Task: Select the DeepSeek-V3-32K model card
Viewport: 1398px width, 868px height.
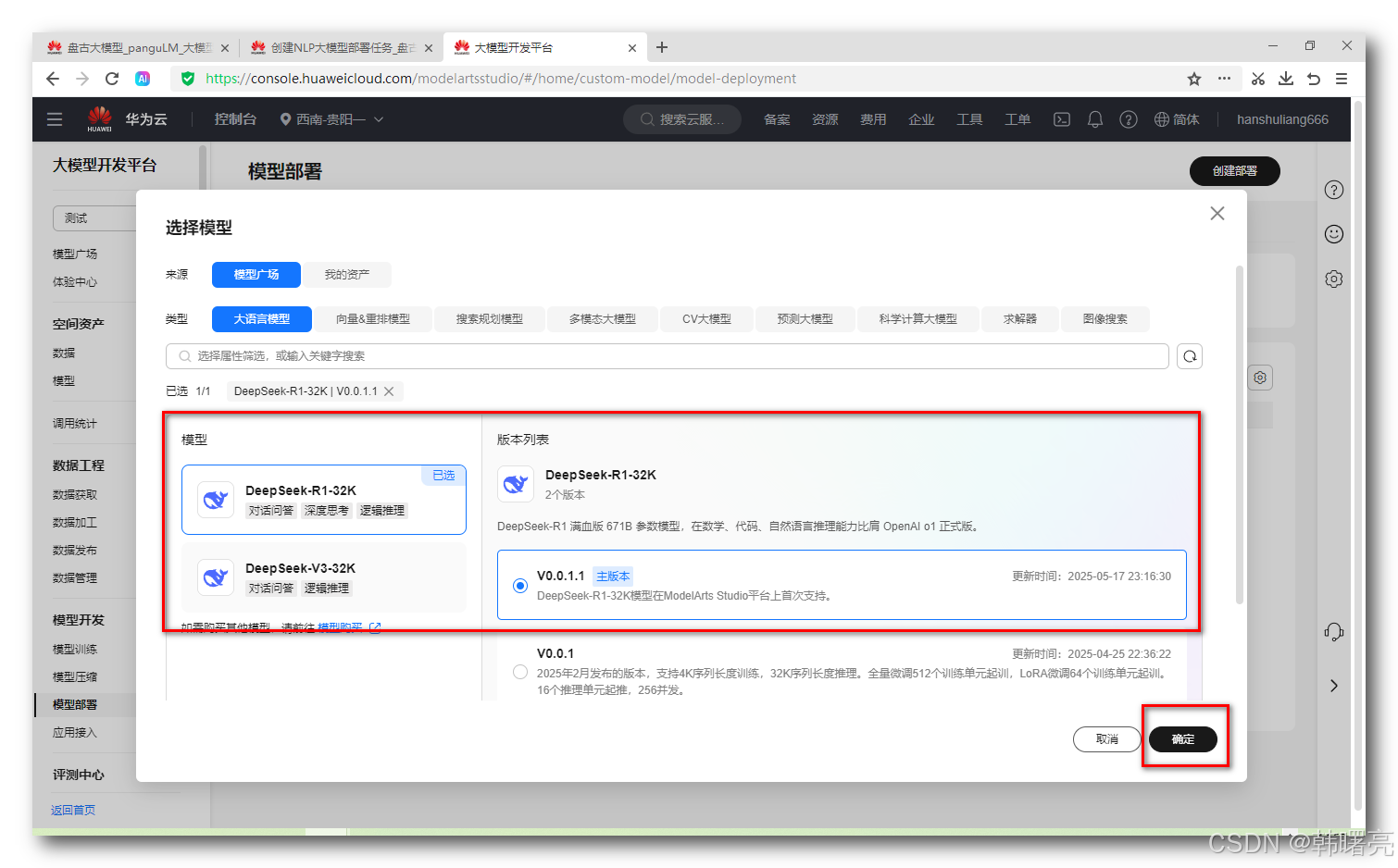Action: 324,577
